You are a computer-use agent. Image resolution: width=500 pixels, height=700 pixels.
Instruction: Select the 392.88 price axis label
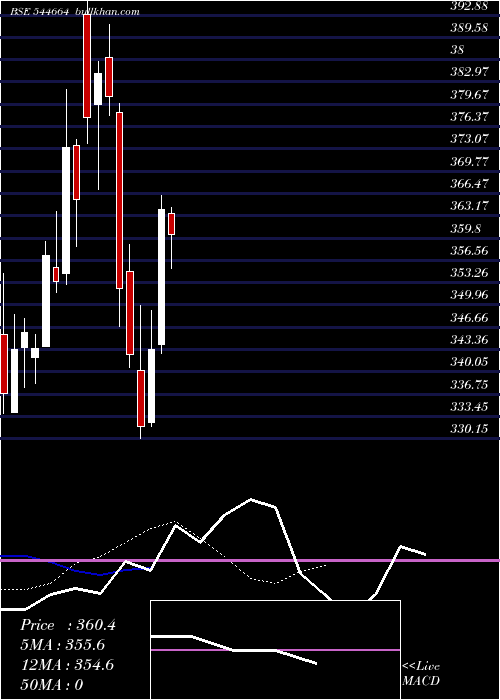tap(469, 6)
